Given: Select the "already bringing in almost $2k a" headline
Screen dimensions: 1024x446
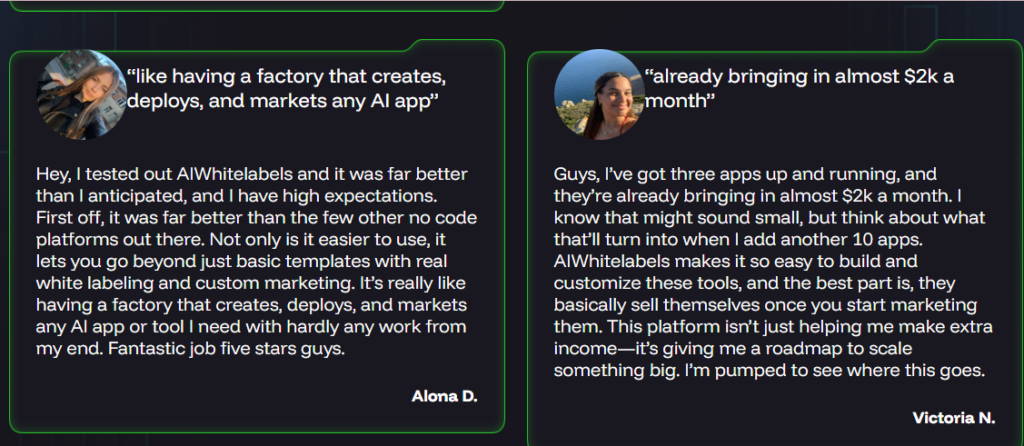Looking at the screenshot, I should click(x=799, y=76).
